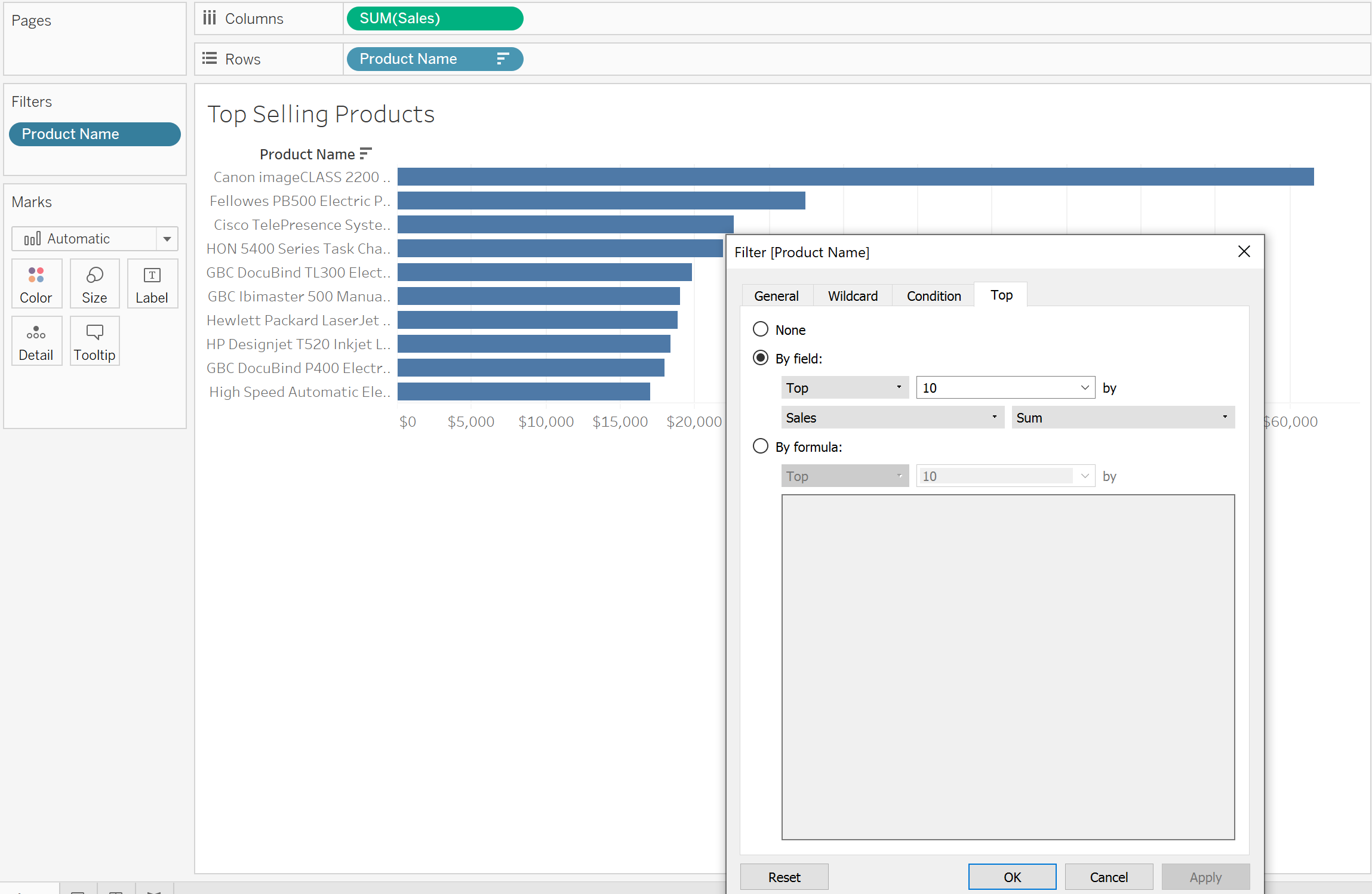This screenshot has height=894, width=1372.
Task: Close the Filter Product Name dialog
Action: (x=1244, y=252)
